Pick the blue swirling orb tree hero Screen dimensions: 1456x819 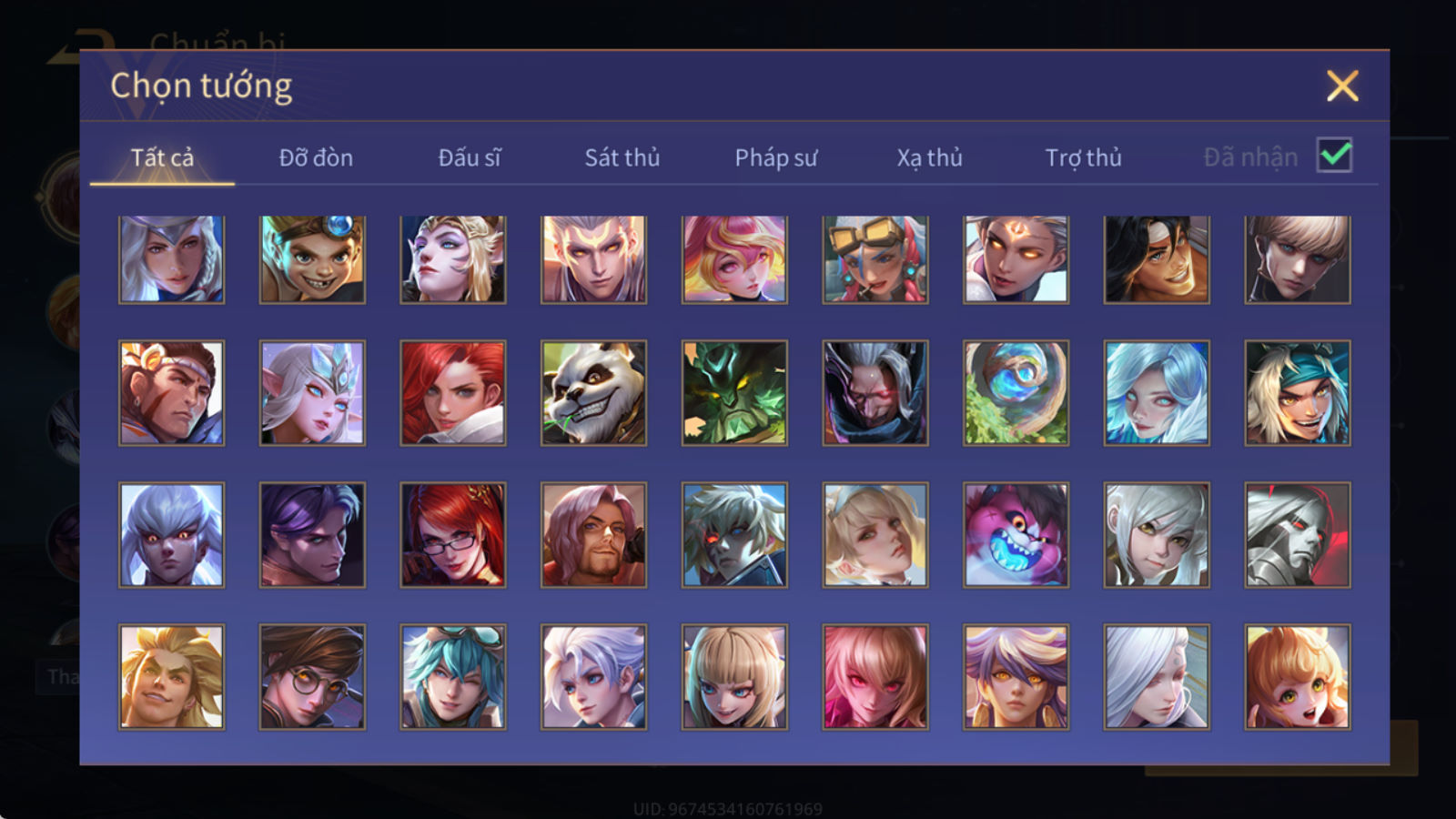(1016, 393)
